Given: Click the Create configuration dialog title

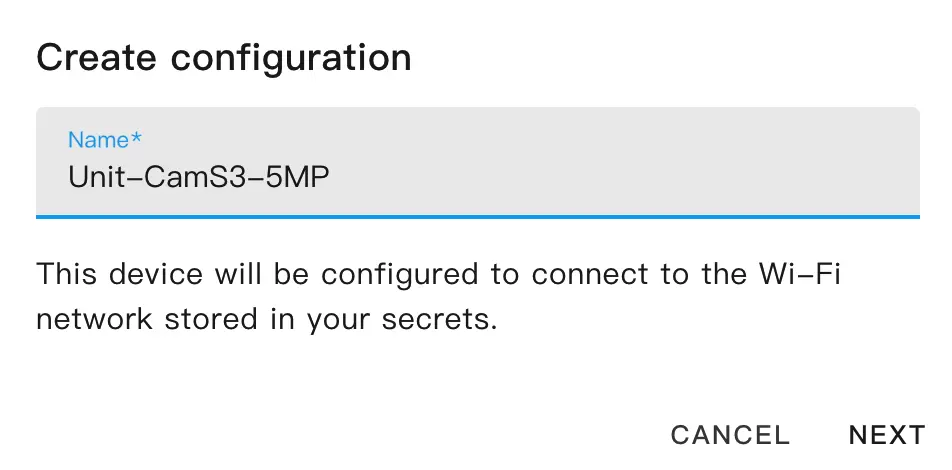Looking at the screenshot, I should click(x=224, y=57).
